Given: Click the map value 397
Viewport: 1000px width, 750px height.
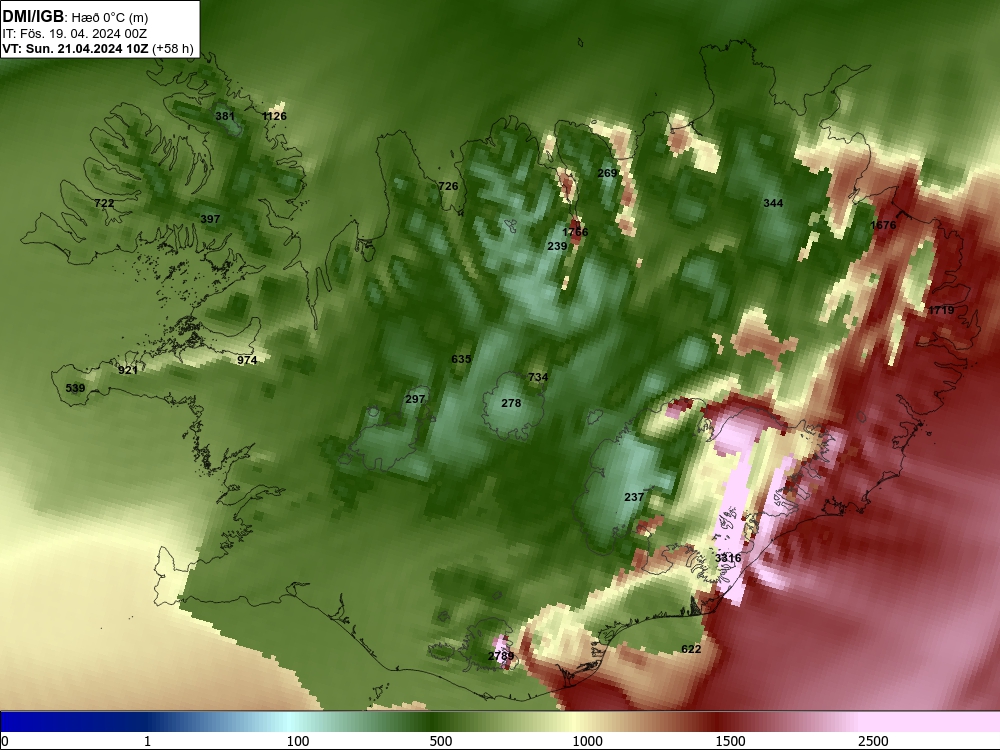Looking at the screenshot, I should click(210, 219).
